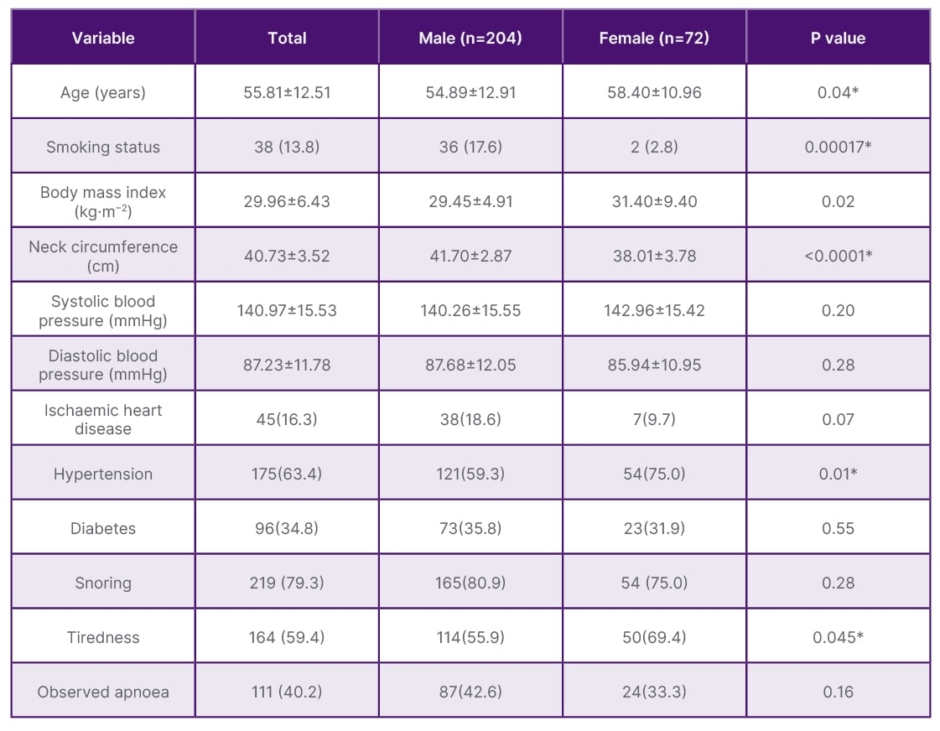Select the Ischaemic heart disease label cell
Screen dimensions: 940x731
pyautogui.click(x=103, y=419)
